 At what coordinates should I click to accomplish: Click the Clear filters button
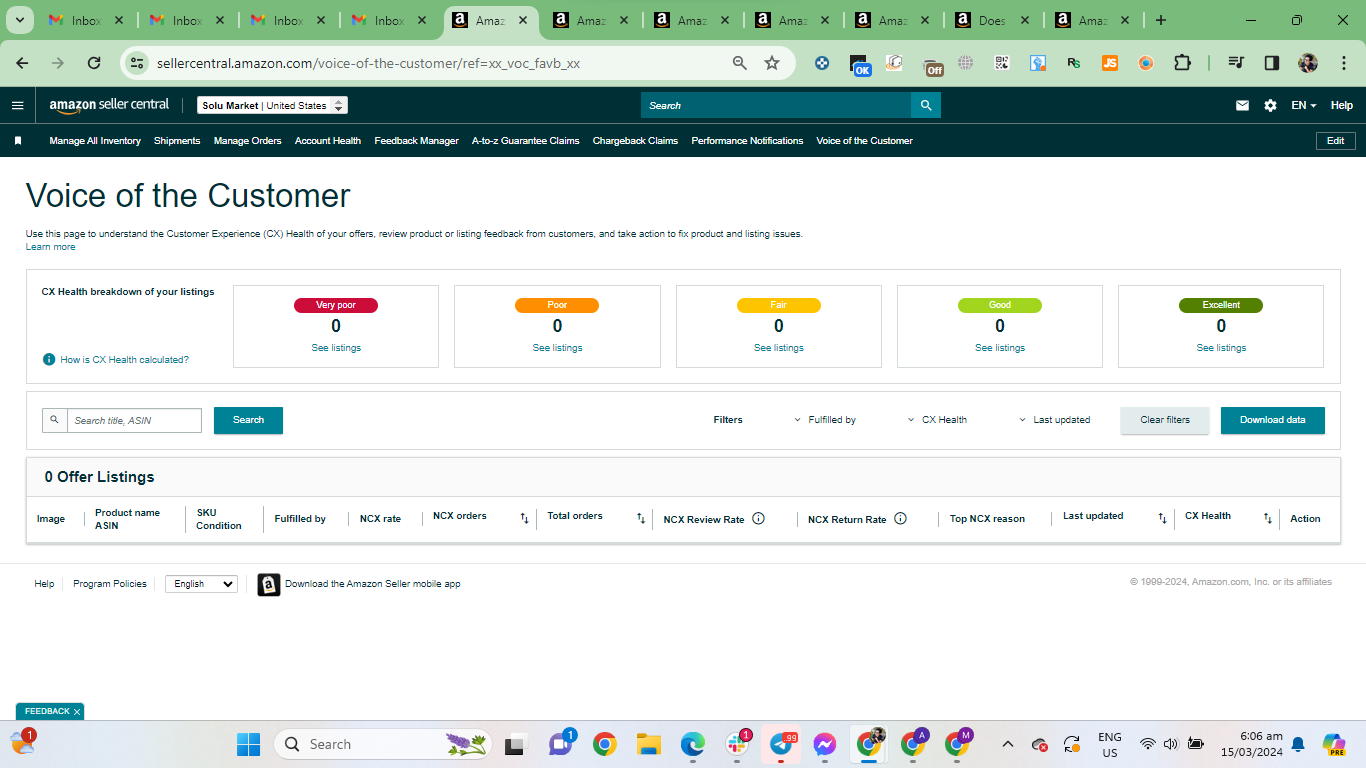coord(1165,420)
